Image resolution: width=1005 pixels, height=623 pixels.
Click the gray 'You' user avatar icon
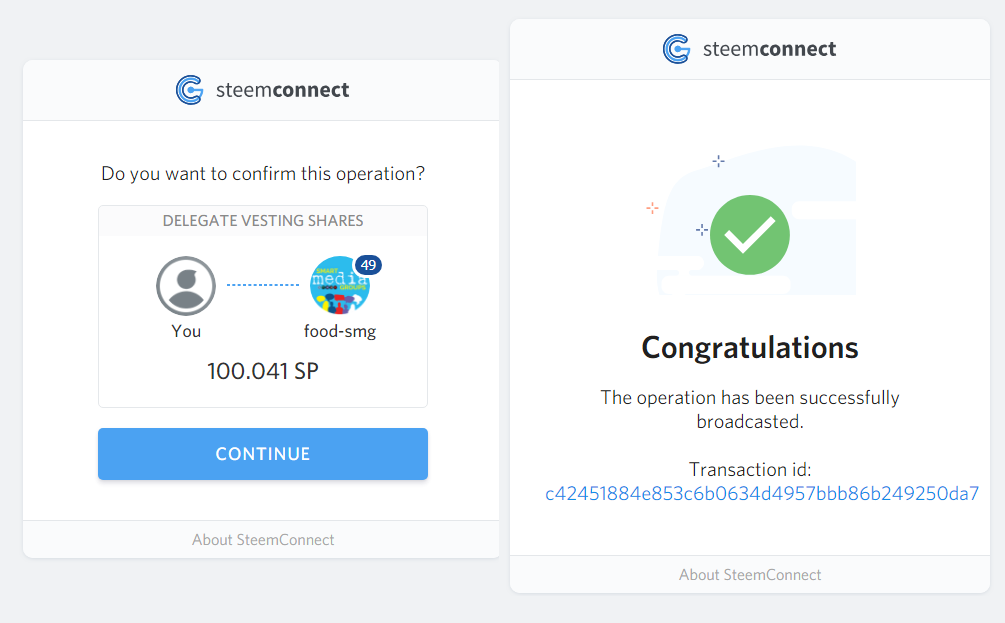click(x=186, y=286)
